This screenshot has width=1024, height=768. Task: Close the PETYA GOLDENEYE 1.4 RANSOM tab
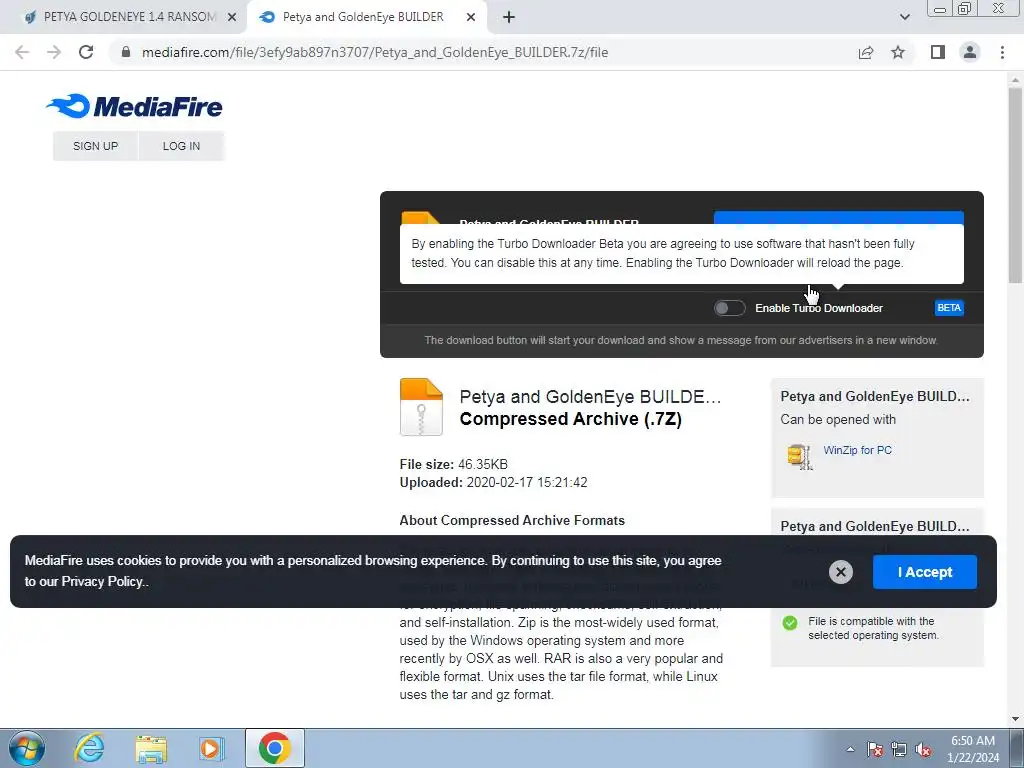click(x=232, y=17)
